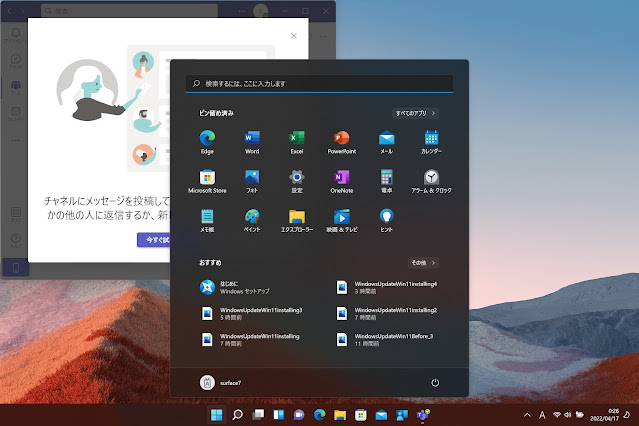Open Teams profile avatar in title bar
Screen dimensions: 639x426
pyautogui.click(x=260, y=11)
